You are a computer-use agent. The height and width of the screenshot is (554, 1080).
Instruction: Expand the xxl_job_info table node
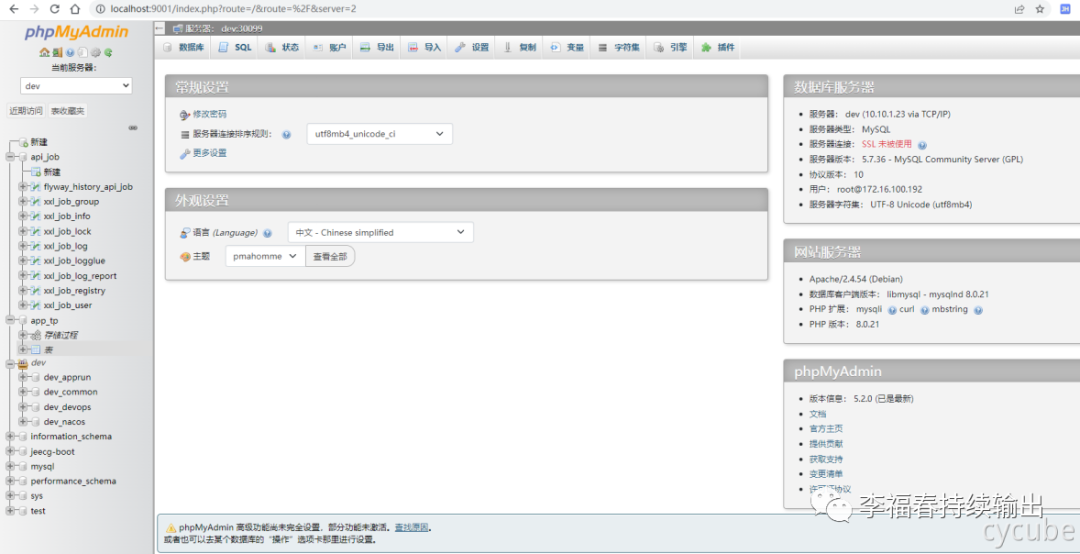(x=23, y=216)
